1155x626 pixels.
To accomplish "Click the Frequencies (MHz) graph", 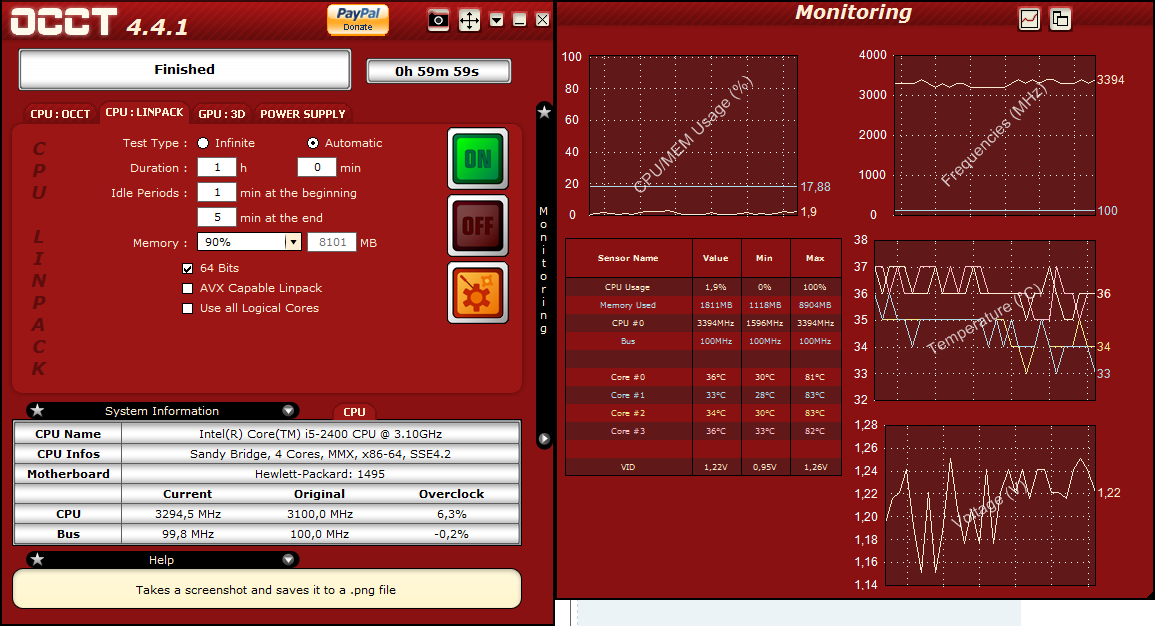I will click(x=994, y=135).
